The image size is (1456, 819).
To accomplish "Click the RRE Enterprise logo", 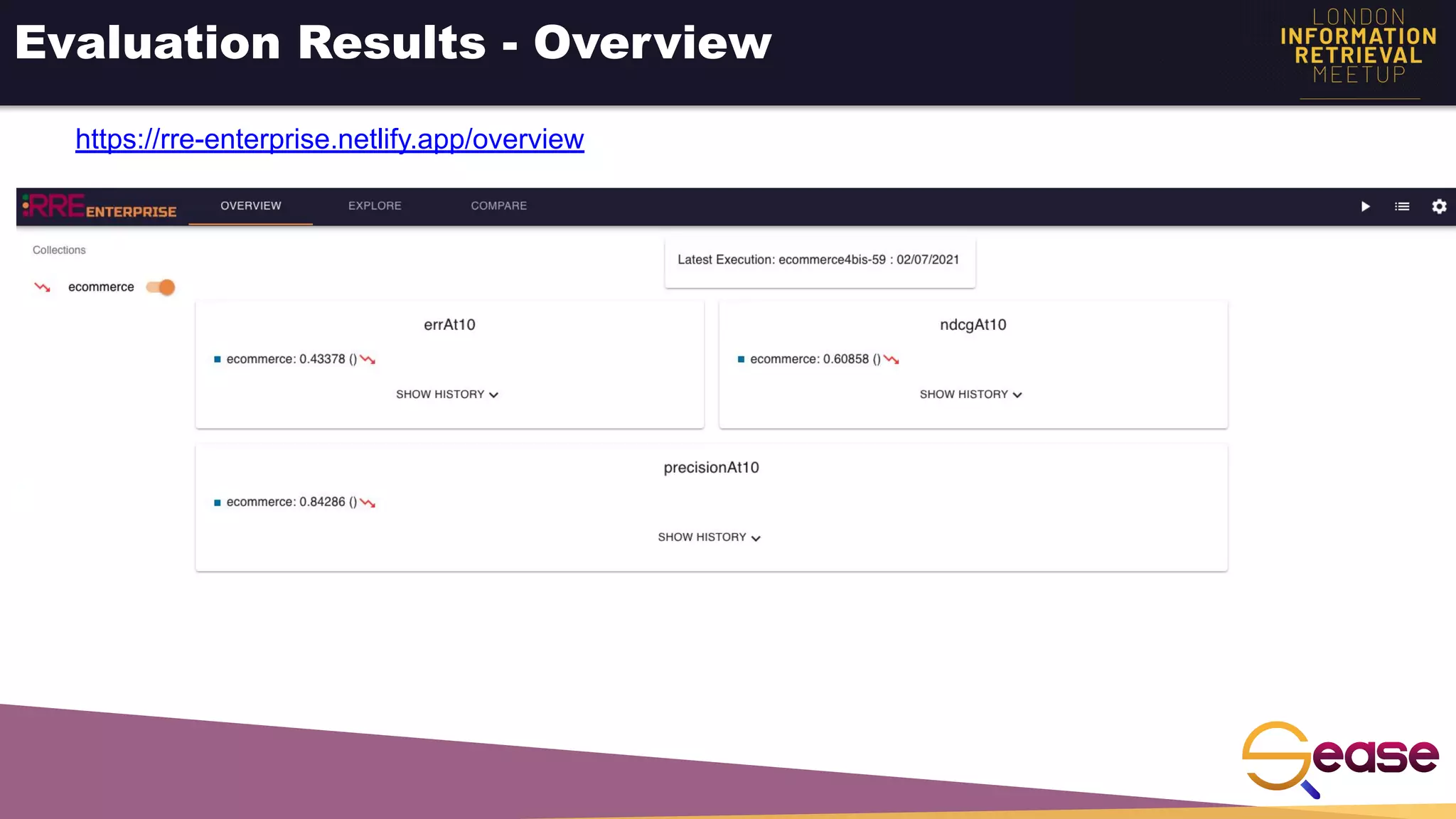I will tap(100, 206).
